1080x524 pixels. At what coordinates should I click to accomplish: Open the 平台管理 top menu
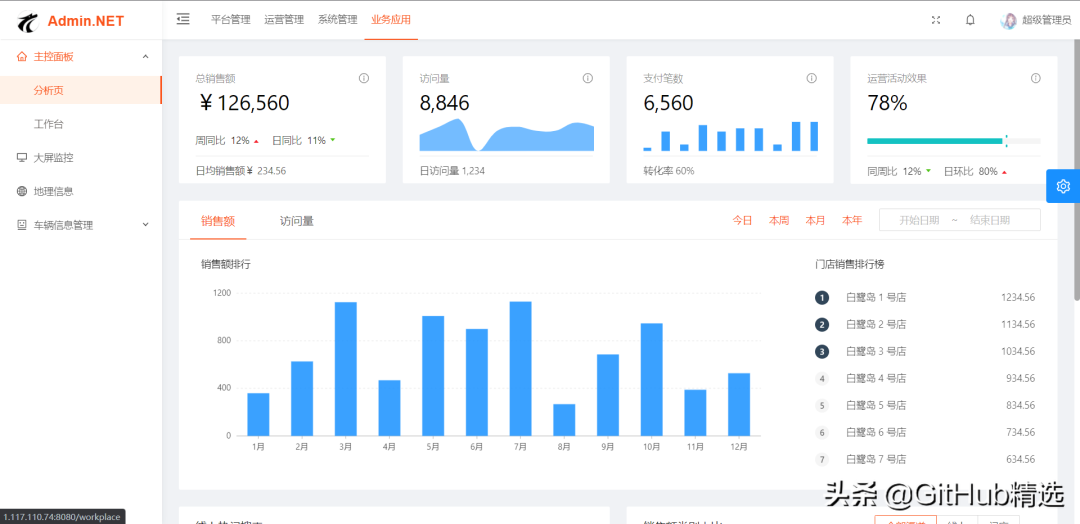click(231, 20)
